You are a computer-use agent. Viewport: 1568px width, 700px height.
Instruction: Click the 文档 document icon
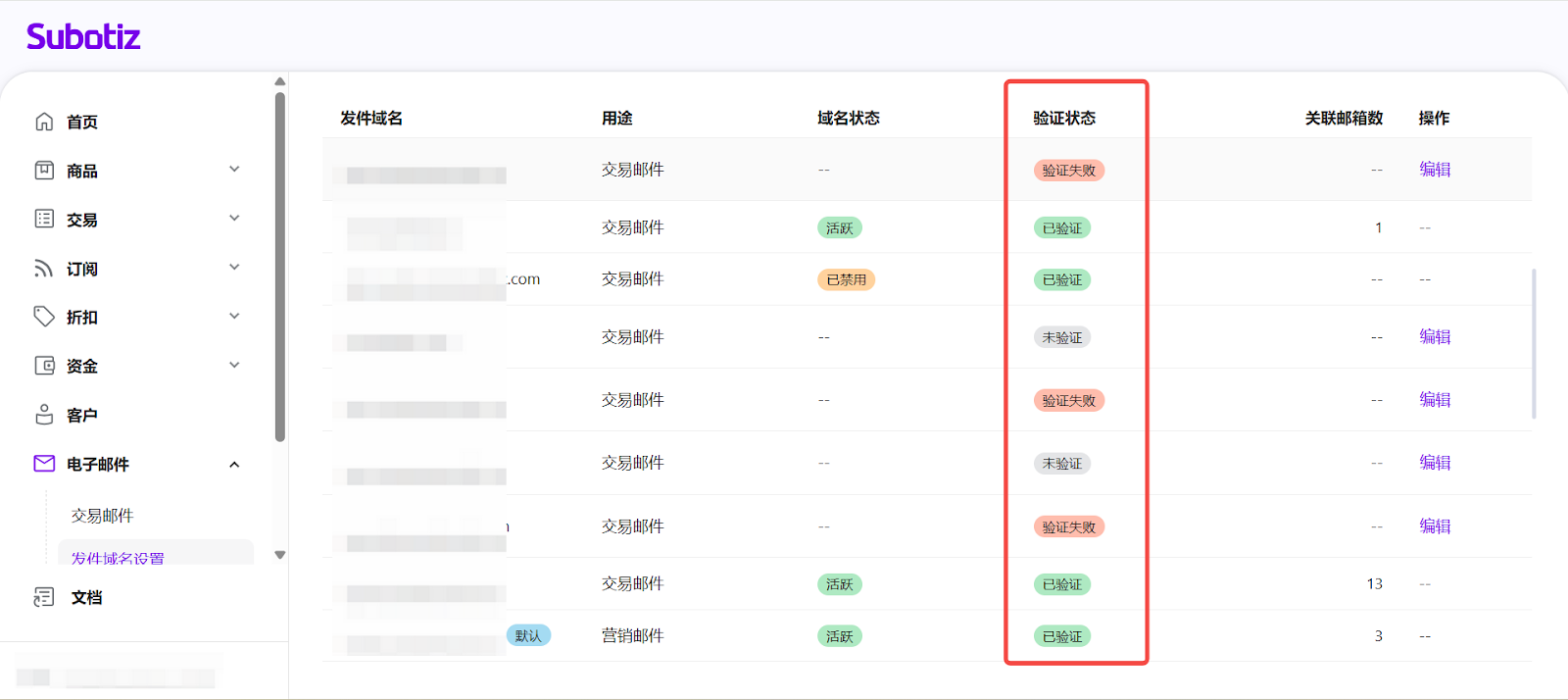tap(44, 597)
